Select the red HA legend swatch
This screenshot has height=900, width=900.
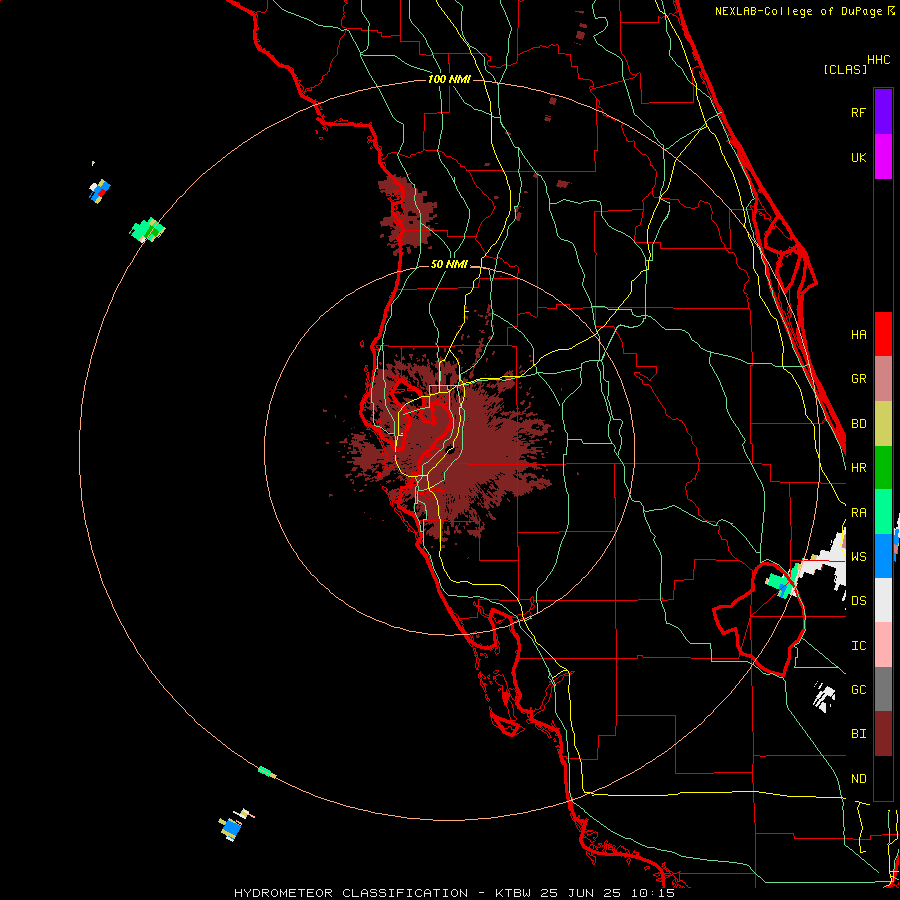pos(883,334)
